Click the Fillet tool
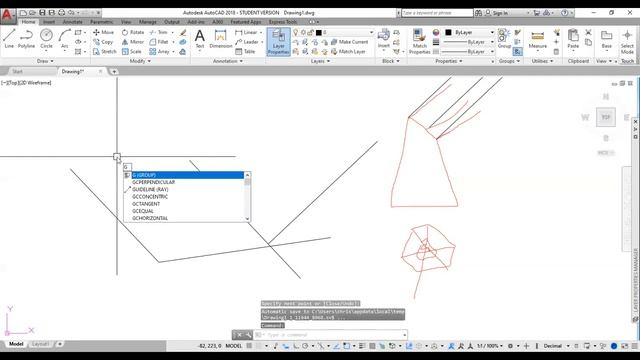This screenshot has width=640, height=360. (x=159, y=42)
